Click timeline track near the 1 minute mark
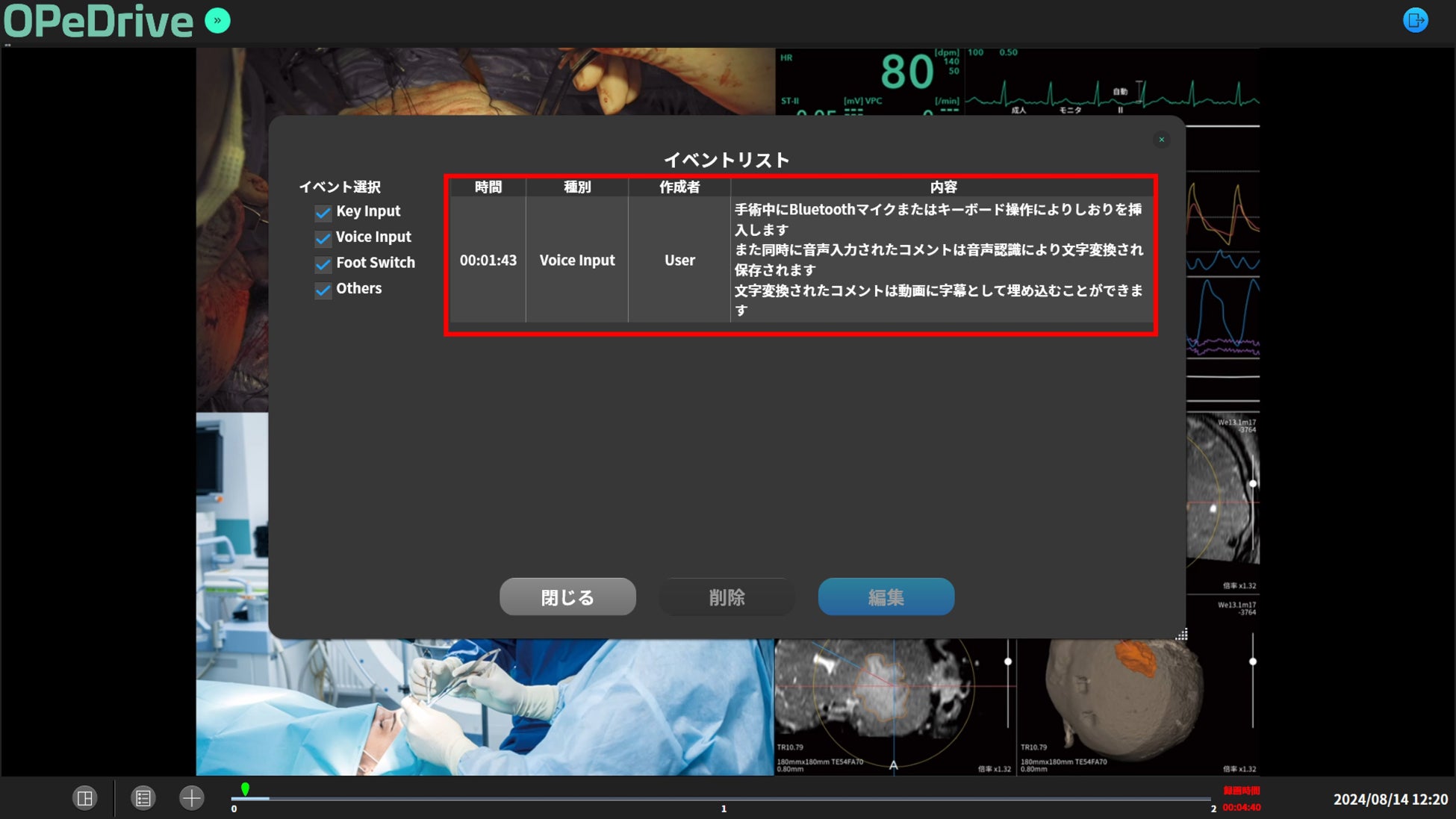Screen dimensions: 1456x819 pos(724,798)
